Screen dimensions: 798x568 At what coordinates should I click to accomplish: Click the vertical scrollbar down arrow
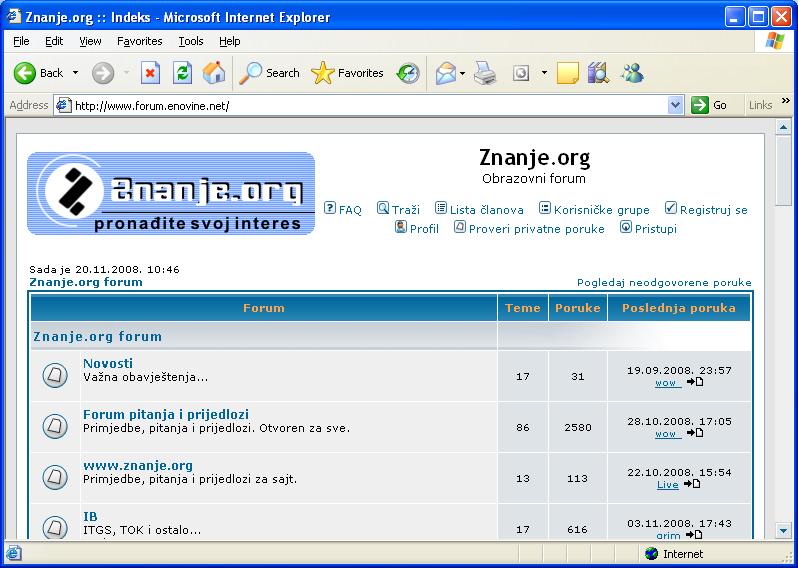click(784, 530)
